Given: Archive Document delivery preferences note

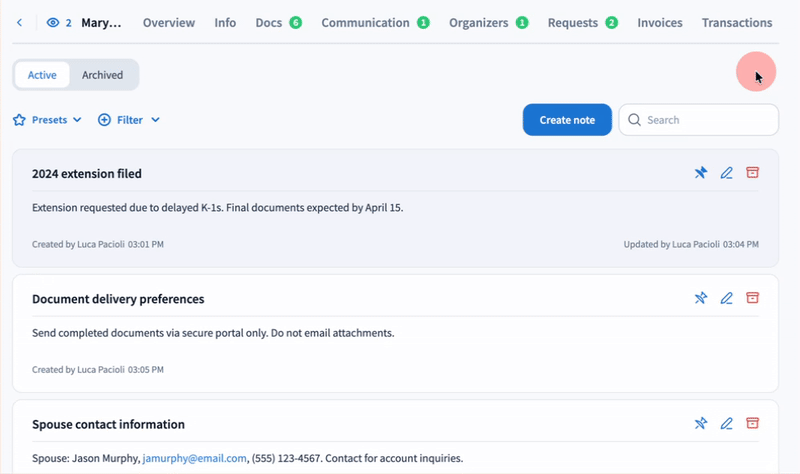Looking at the screenshot, I should tap(753, 298).
